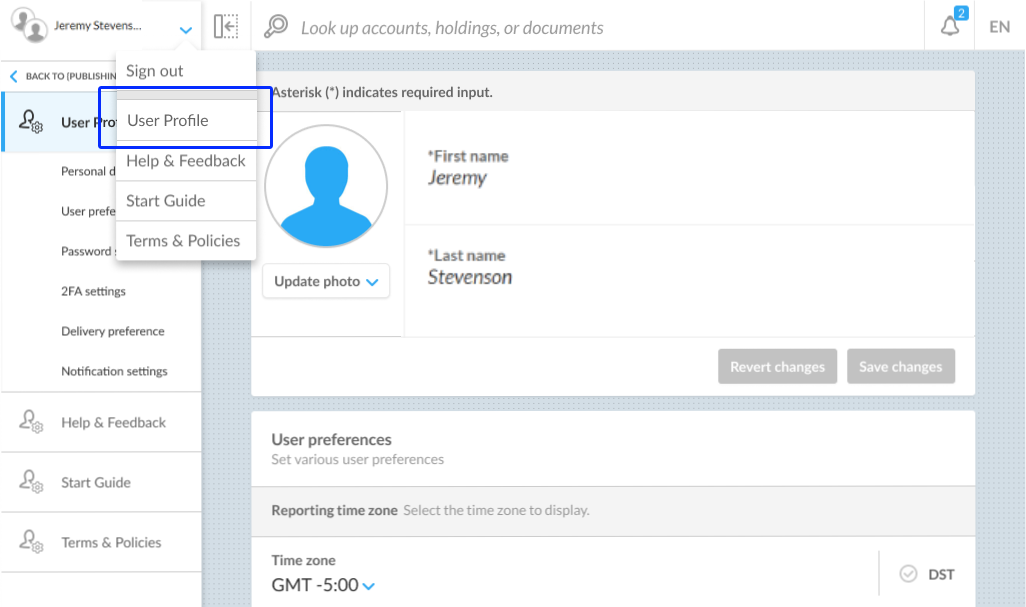
Task: Open Notification settings in the sidebar
Action: click(x=114, y=371)
